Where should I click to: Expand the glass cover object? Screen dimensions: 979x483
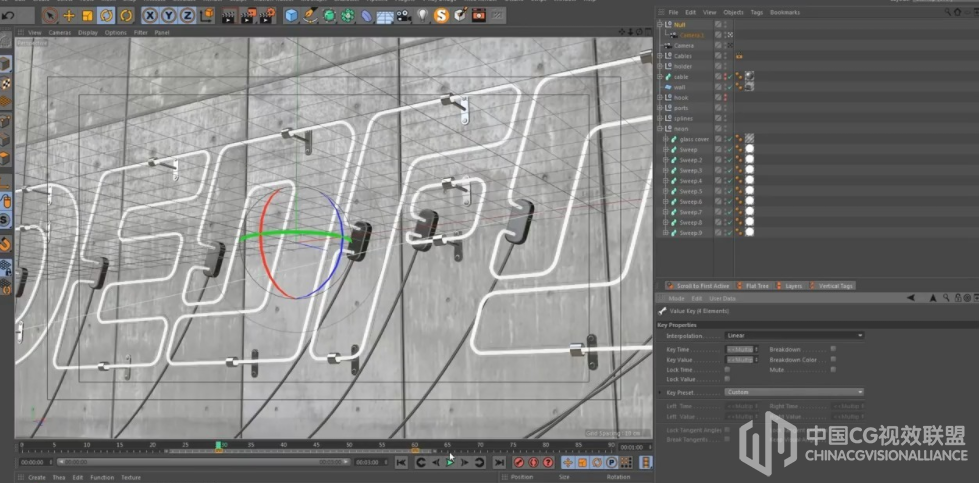666,139
